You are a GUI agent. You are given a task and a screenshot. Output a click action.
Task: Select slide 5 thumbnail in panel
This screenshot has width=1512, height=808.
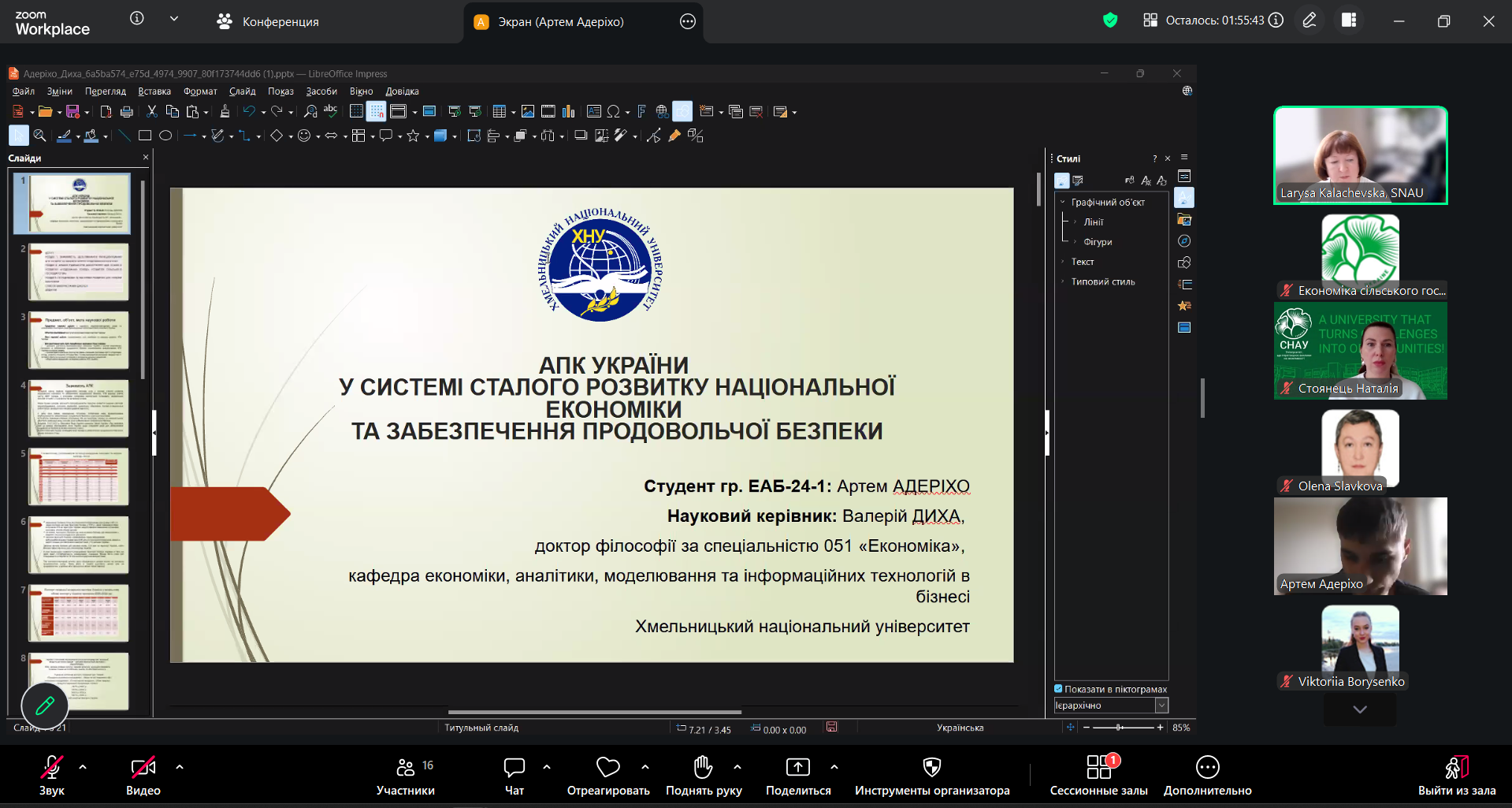click(78, 477)
